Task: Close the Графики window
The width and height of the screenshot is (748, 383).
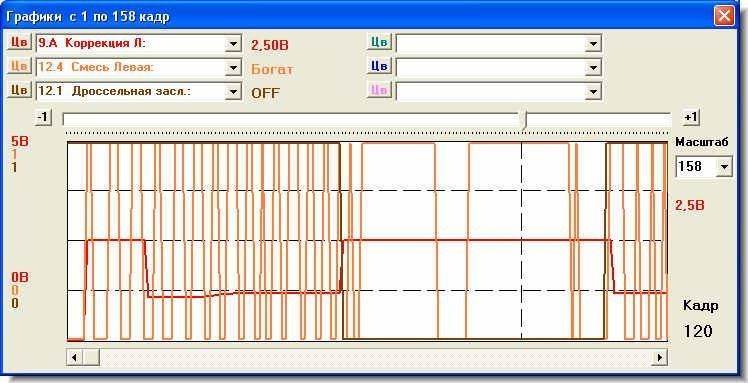Action: [x=724, y=17]
